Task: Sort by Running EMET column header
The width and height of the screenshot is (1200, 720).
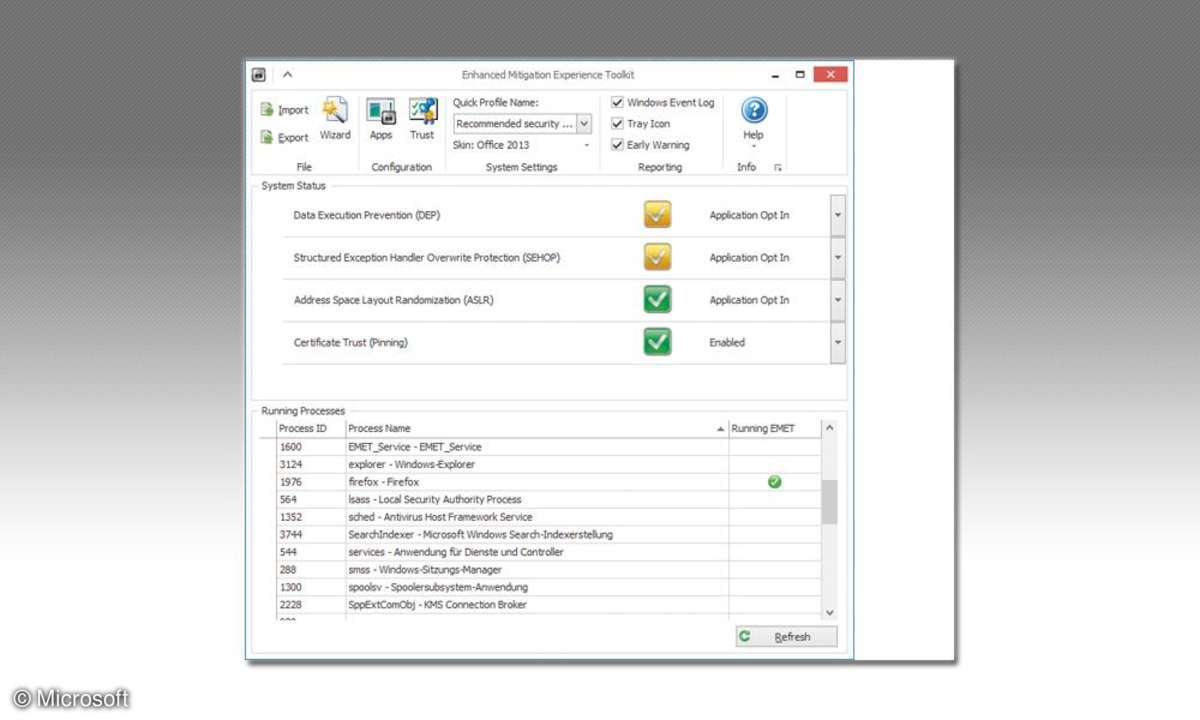Action: (774, 428)
